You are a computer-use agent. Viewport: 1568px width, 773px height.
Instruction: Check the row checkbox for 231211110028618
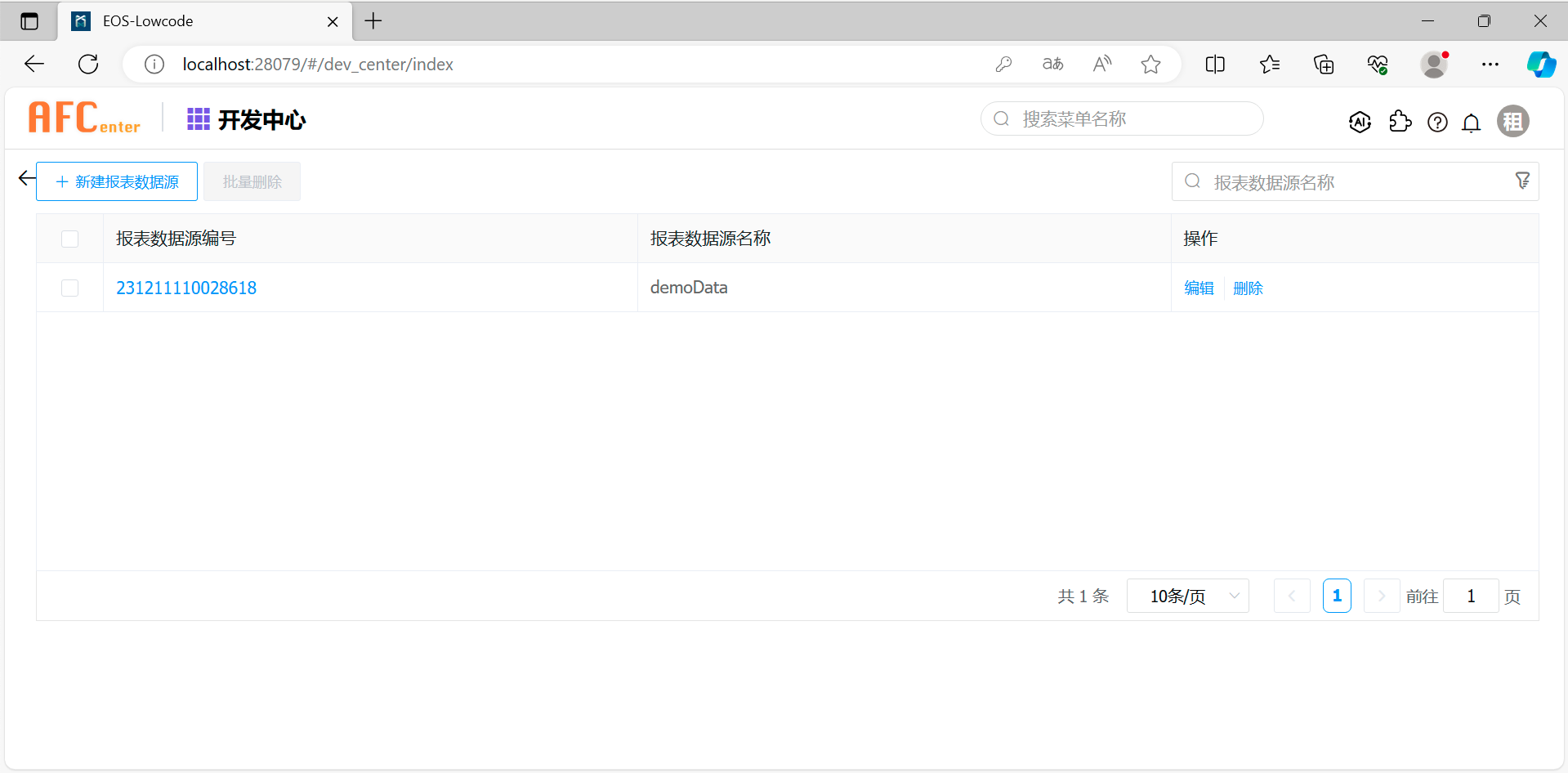[x=70, y=288]
